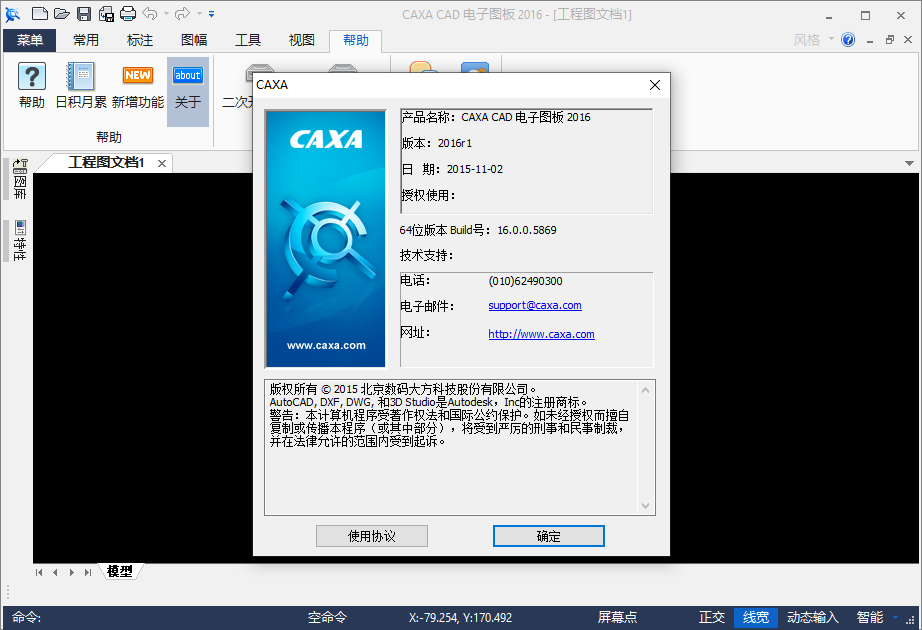Open the Redo history dropdown arrow

199,14
